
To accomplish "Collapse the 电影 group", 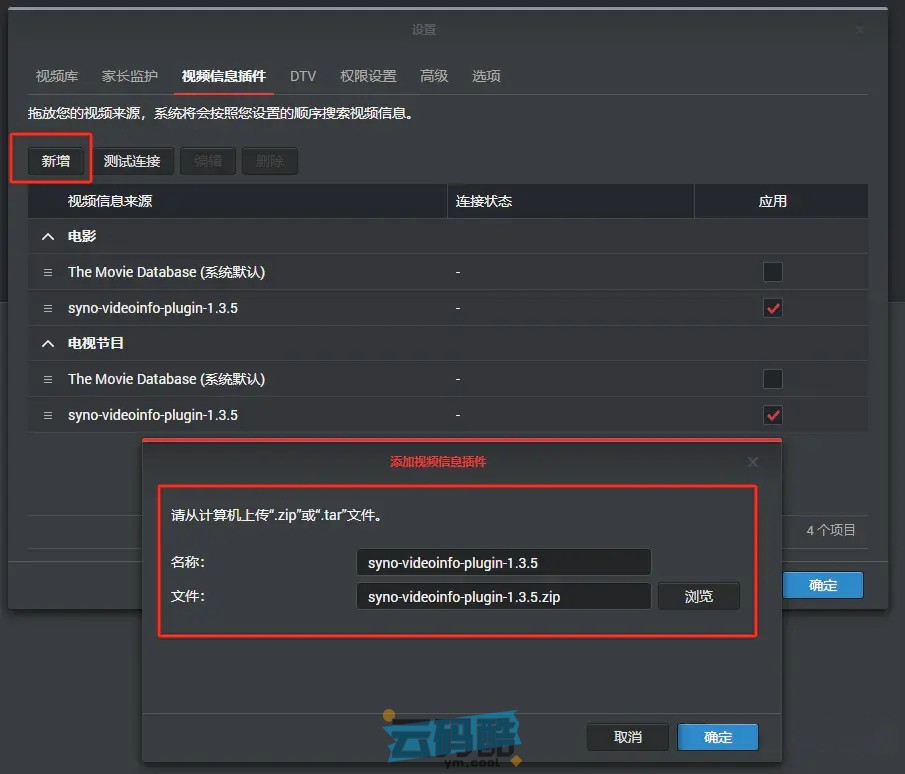I will tap(47, 237).
